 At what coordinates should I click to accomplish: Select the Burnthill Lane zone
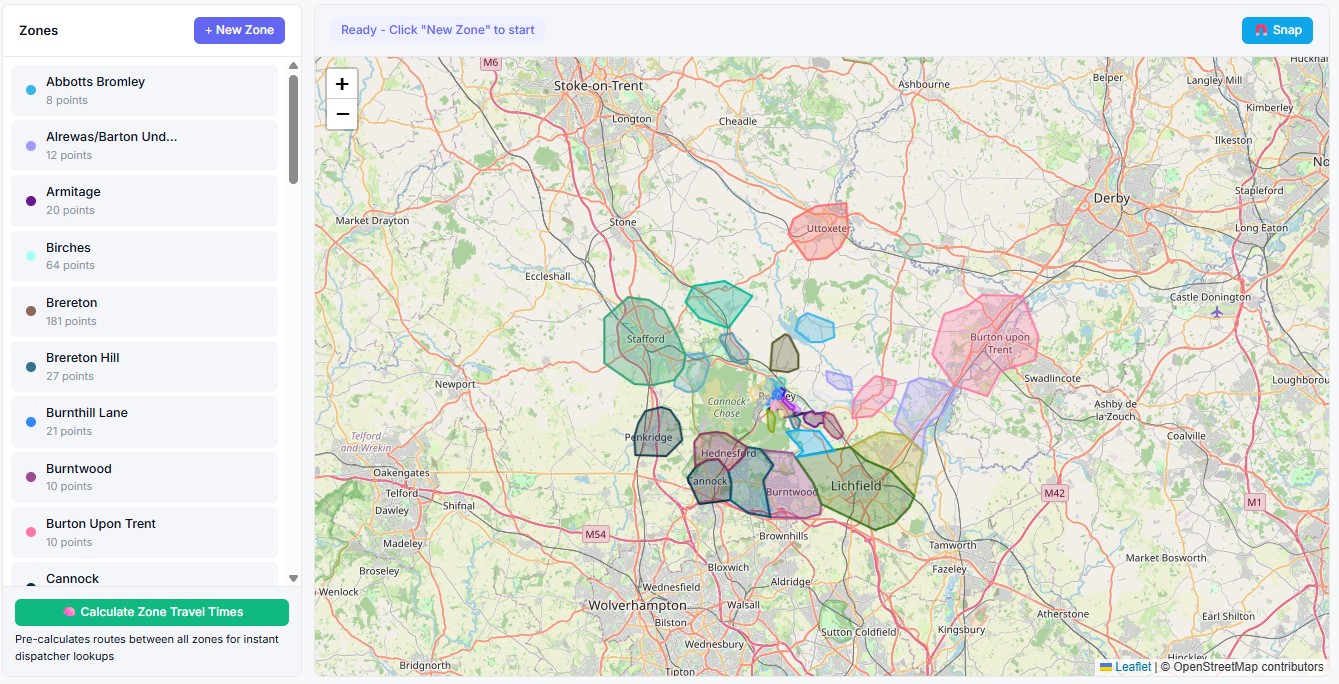tap(144, 422)
